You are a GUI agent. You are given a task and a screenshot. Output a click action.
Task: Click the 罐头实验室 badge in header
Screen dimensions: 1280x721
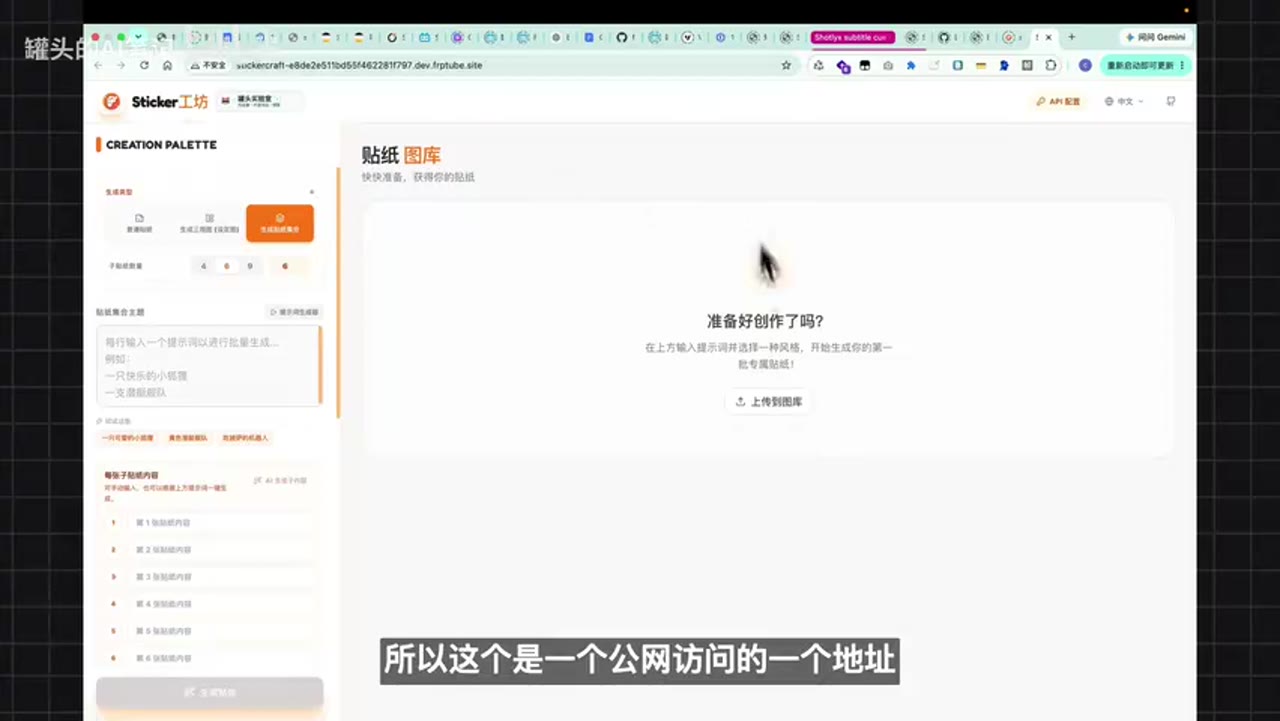tap(259, 101)
